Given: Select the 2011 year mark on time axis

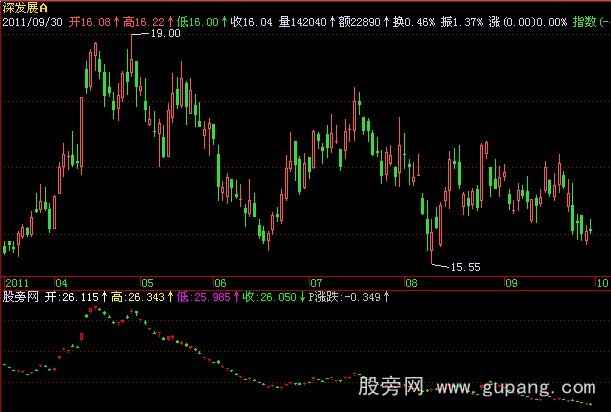Looking at the screenshot, I should coord(17,283).
